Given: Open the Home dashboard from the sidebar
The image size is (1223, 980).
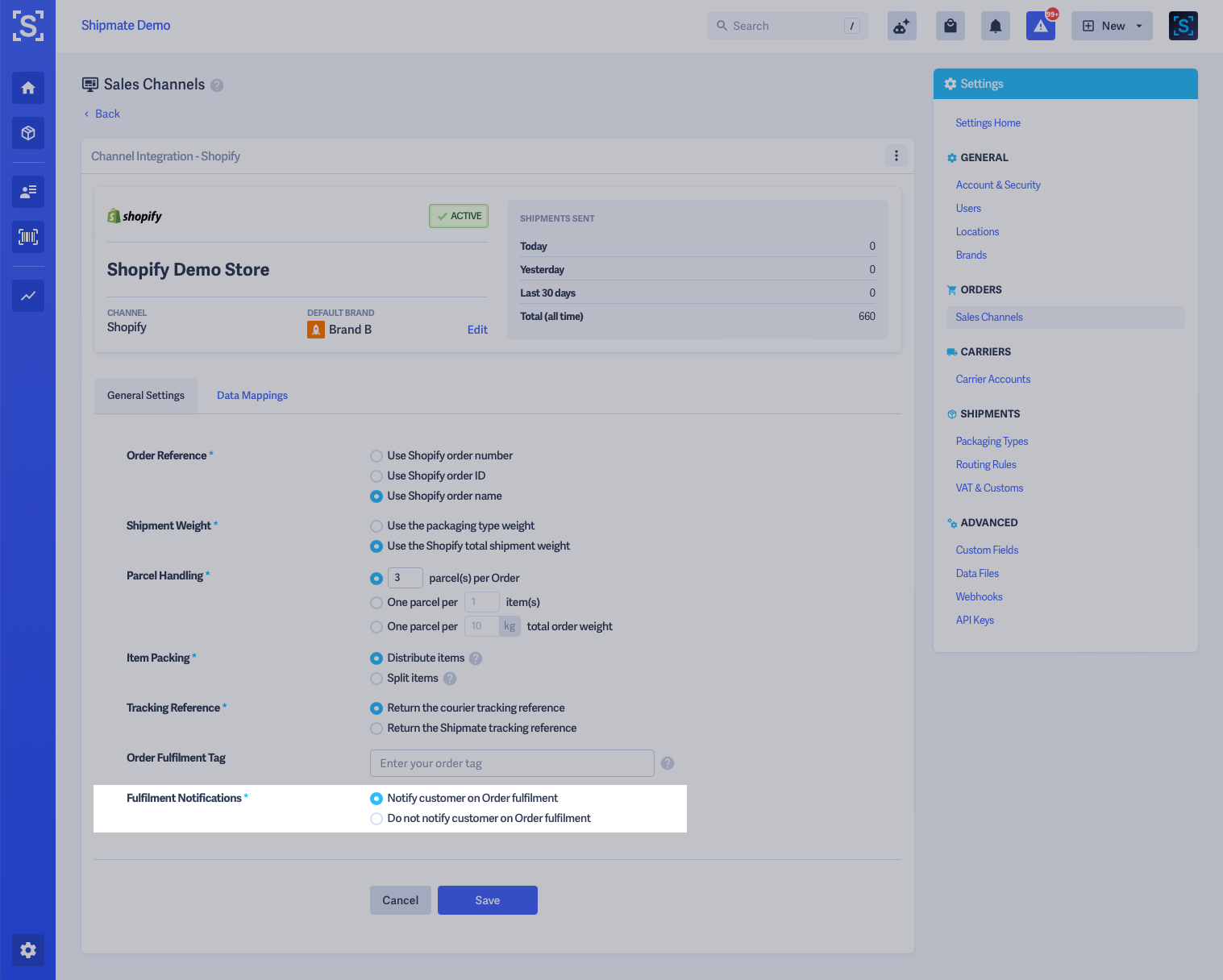Looking at the screenshot, I should [28, 88].
